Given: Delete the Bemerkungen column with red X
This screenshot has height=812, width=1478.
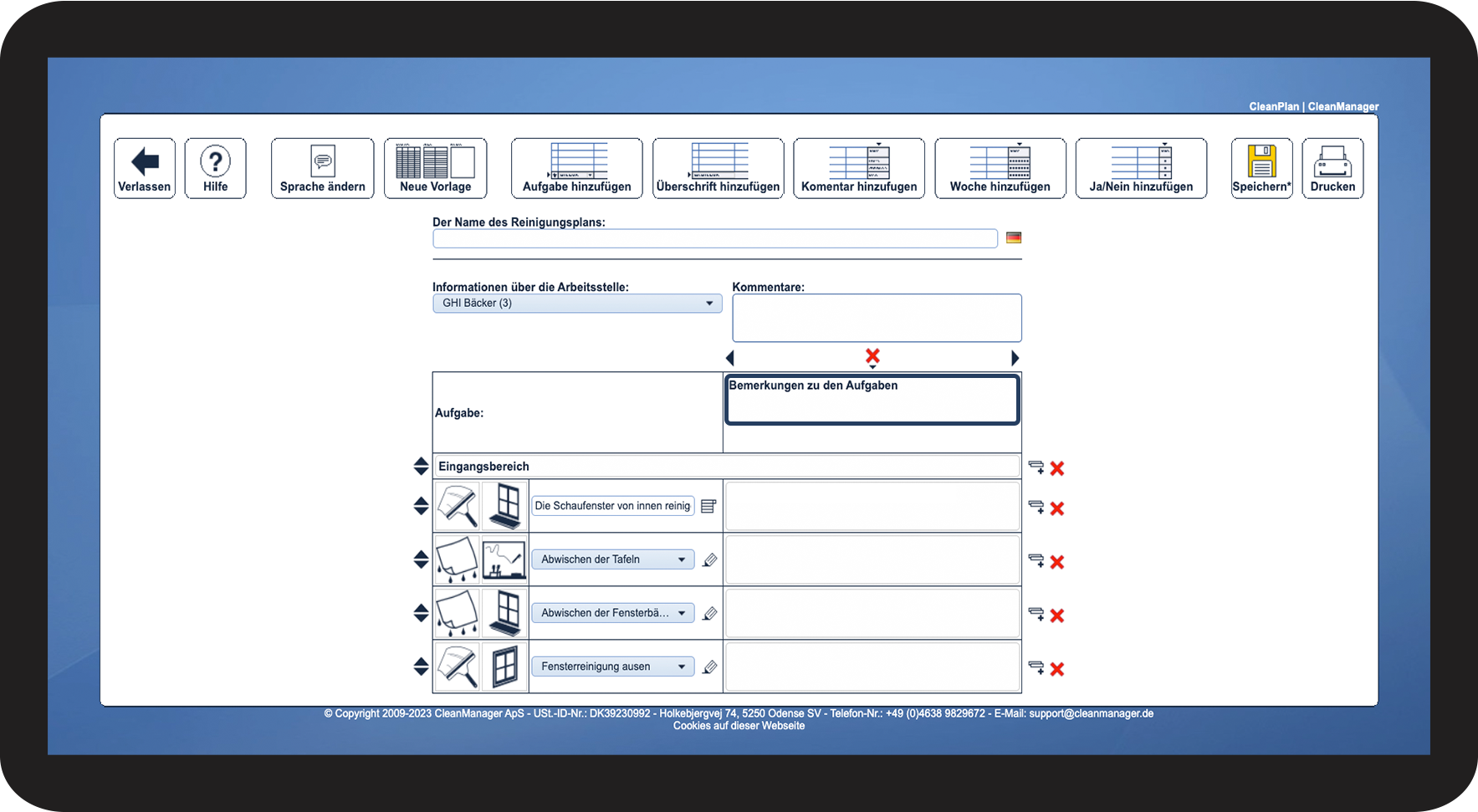Looking at the screenshot, I should [872, 356].
